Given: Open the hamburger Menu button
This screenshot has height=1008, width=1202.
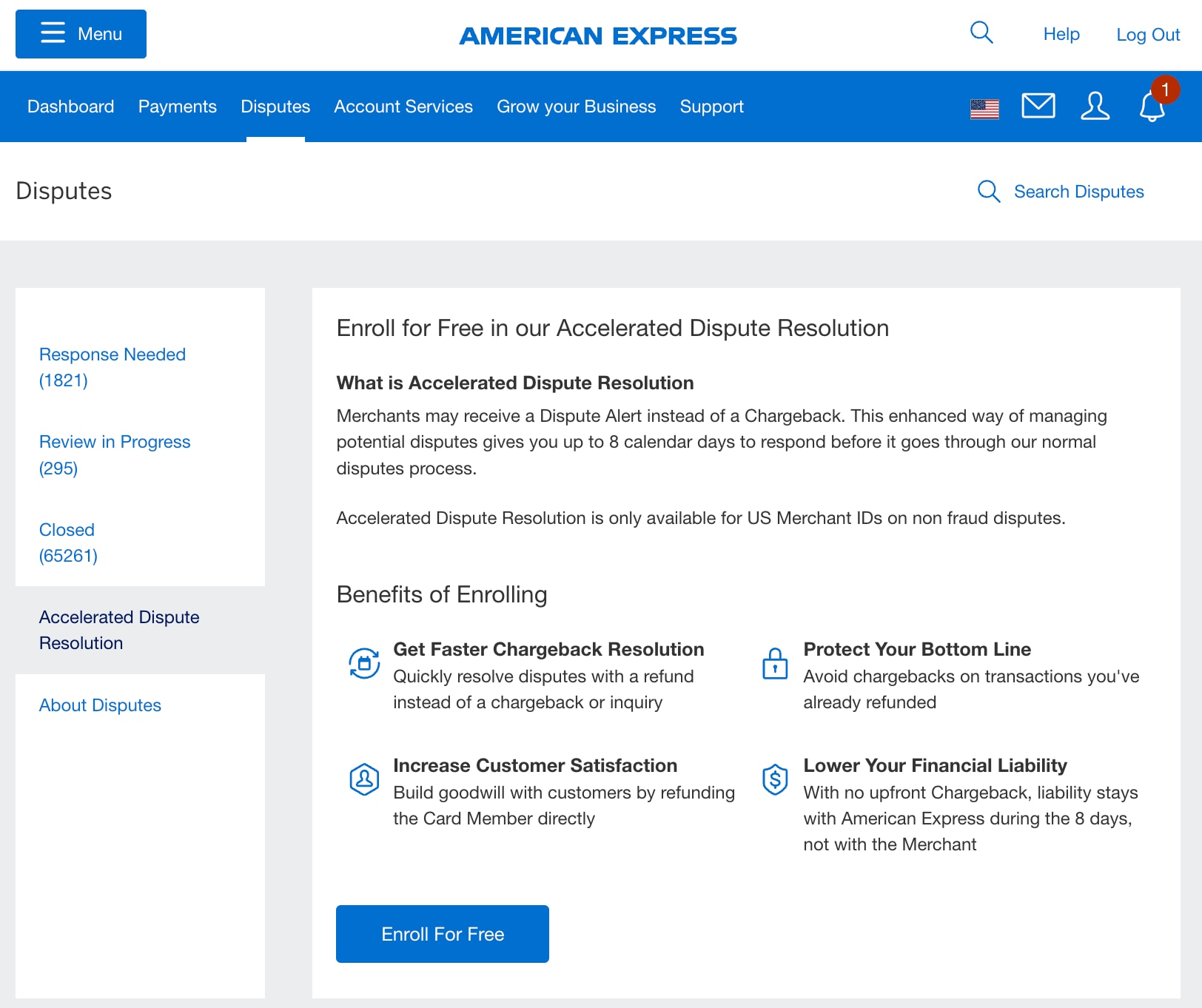Looking at the screenshot, I should point(81,34).
